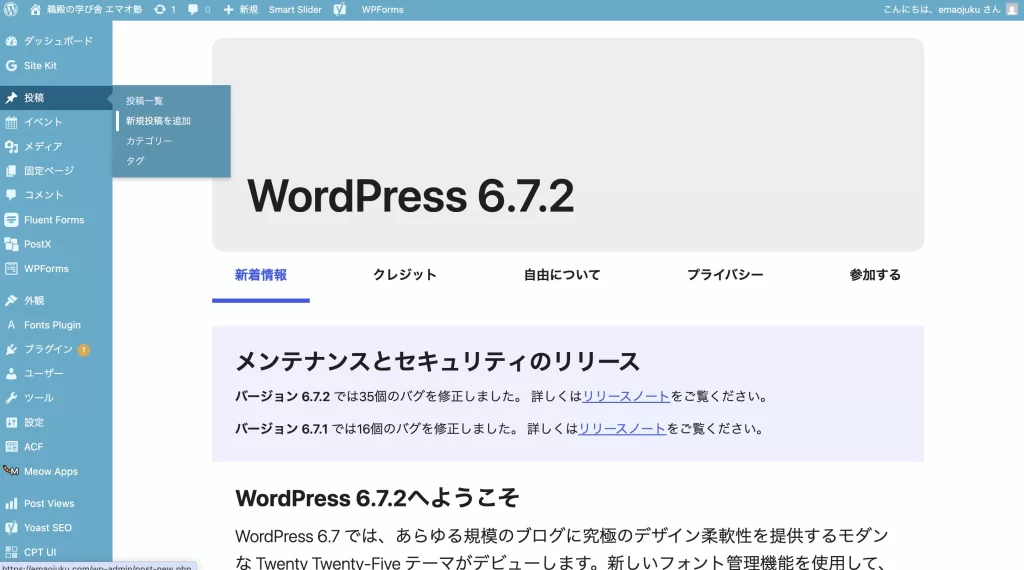Click the ACF icon in sidebar

(x=11, y=447)
